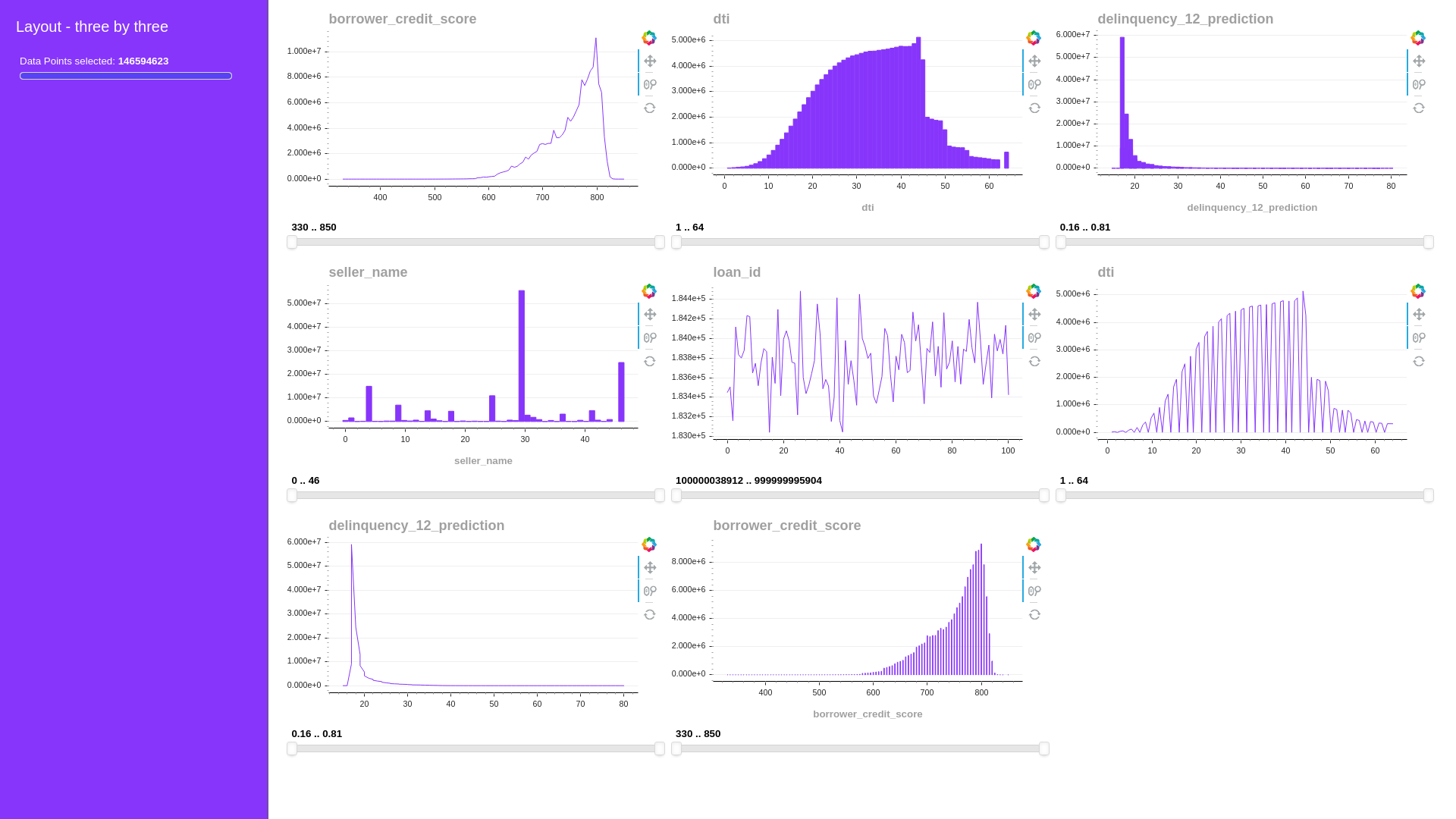This screenshot has height=819, width=1456.
Task: Select Pan tool on seller_name chart
Action: (x=650, y=315)
